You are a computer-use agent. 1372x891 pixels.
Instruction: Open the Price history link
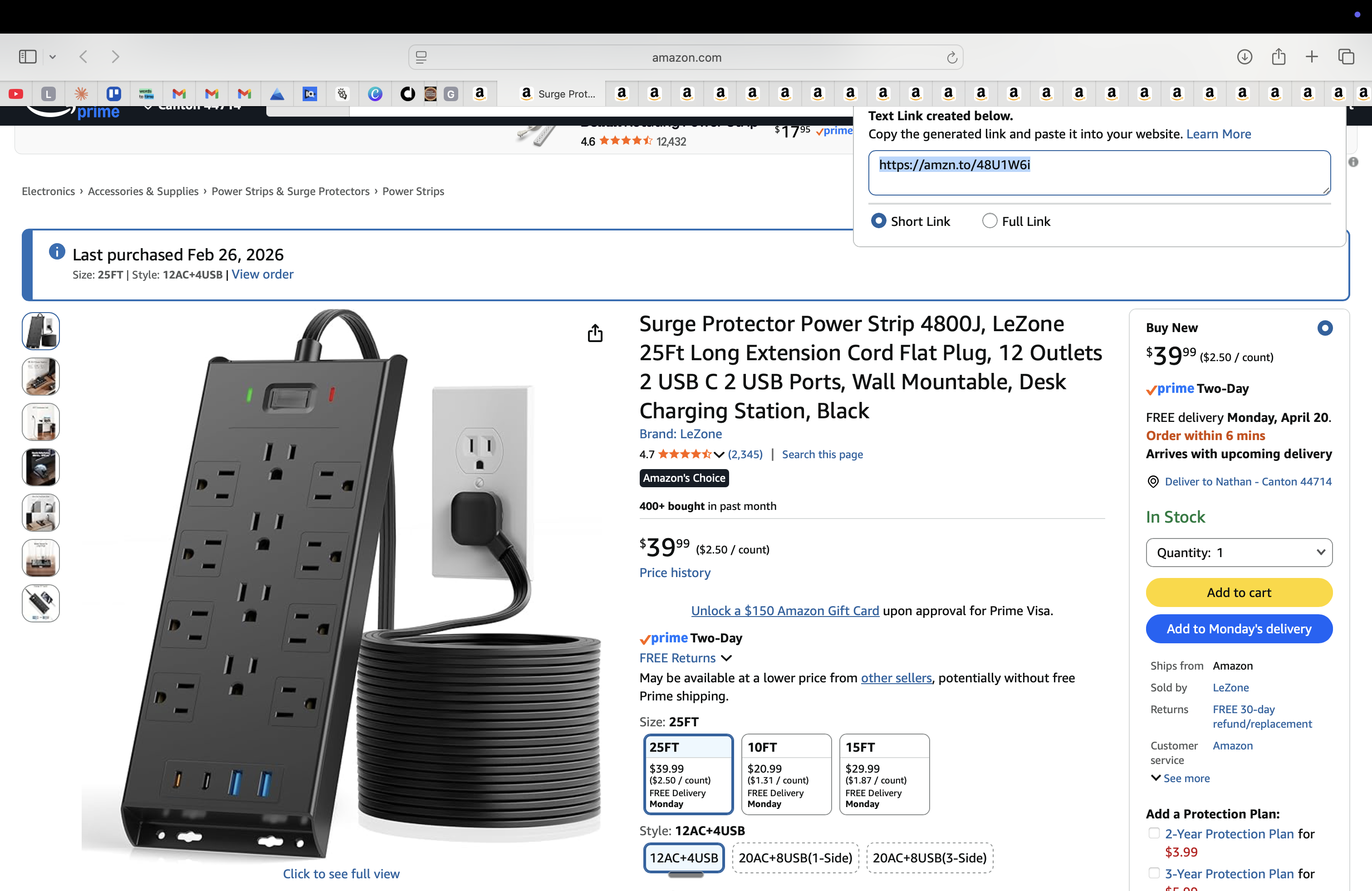675,573
